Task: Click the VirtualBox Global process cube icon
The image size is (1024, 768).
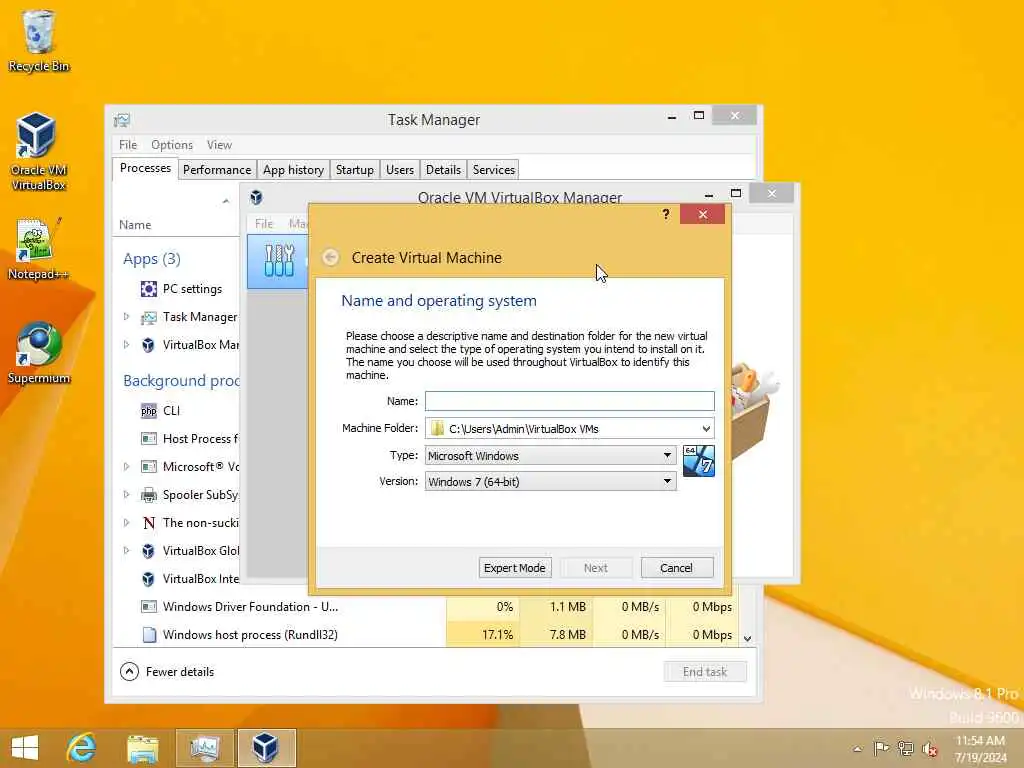Action: tap(148, 551)
